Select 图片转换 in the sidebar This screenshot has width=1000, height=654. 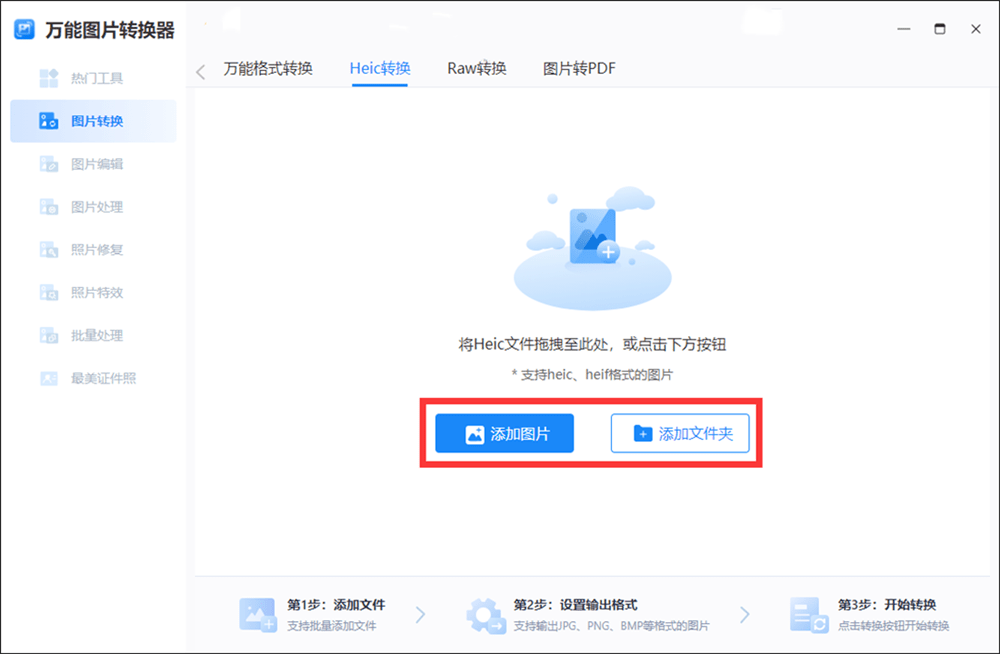coord(93,121)
